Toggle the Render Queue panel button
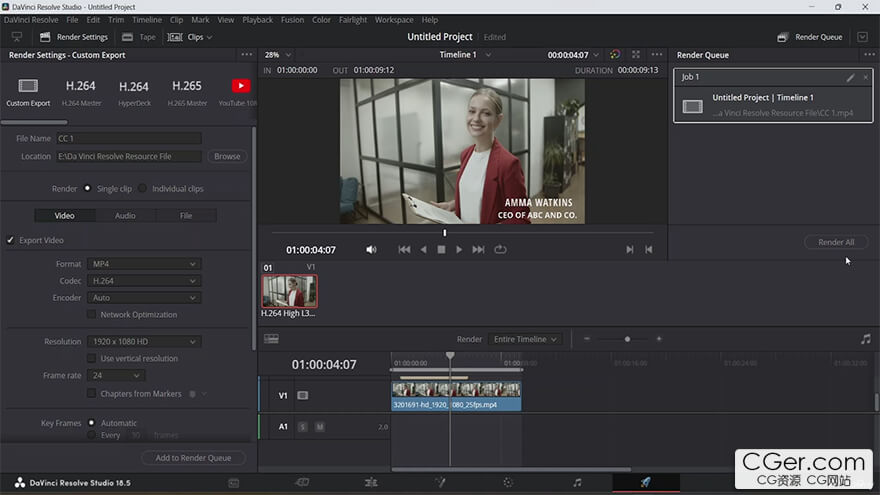The image size is (880, 495). point(809,37)
